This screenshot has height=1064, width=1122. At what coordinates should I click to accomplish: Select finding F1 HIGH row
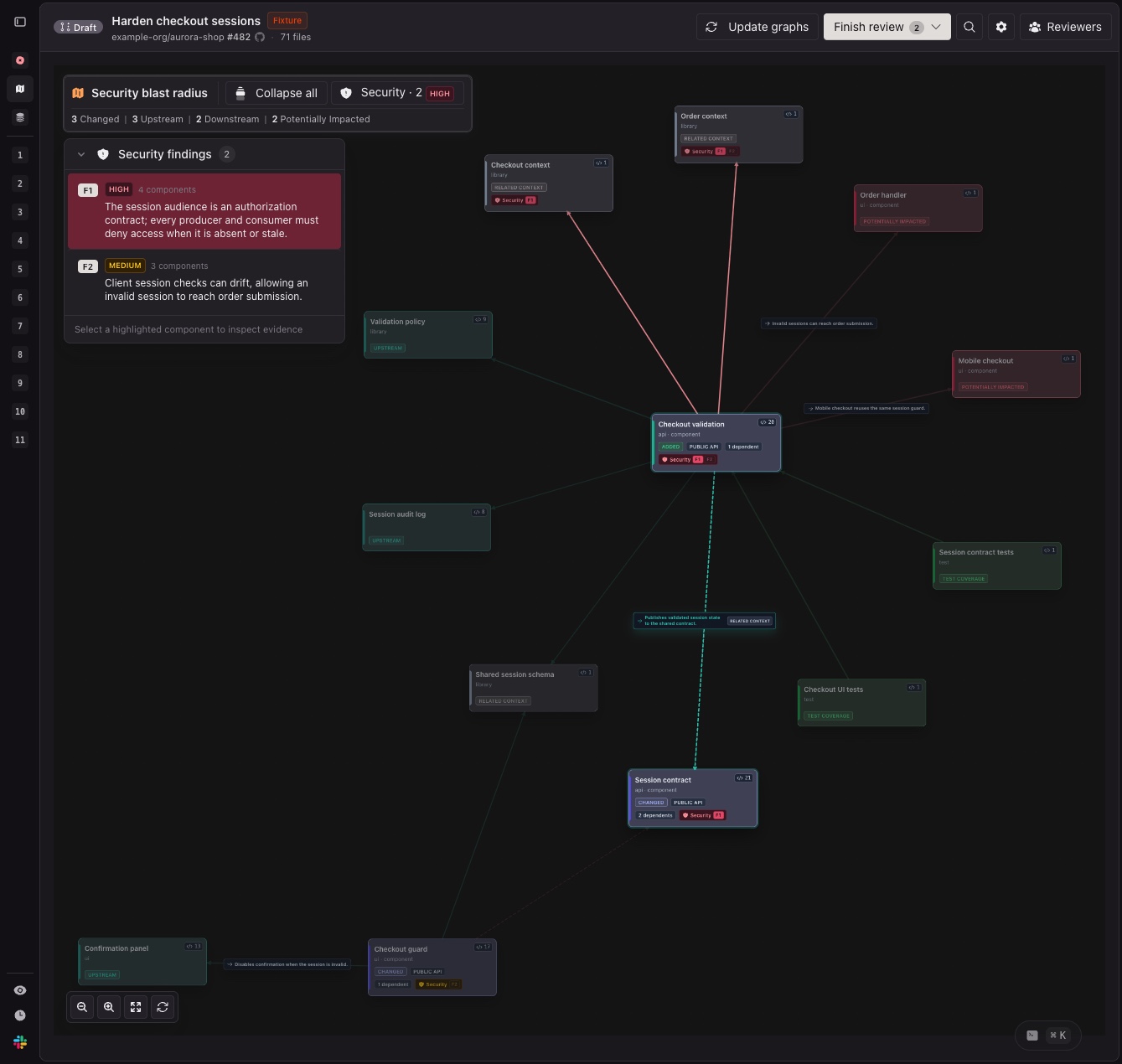[x=204, y=211]
